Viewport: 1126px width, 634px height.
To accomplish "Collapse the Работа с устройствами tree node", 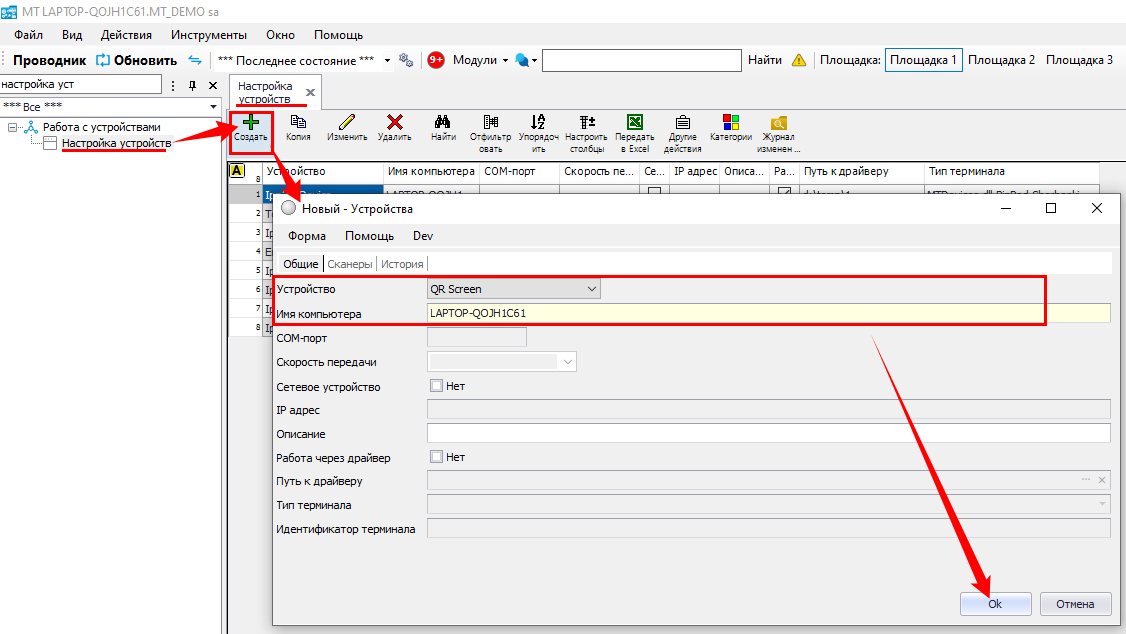I will (13, 127).
